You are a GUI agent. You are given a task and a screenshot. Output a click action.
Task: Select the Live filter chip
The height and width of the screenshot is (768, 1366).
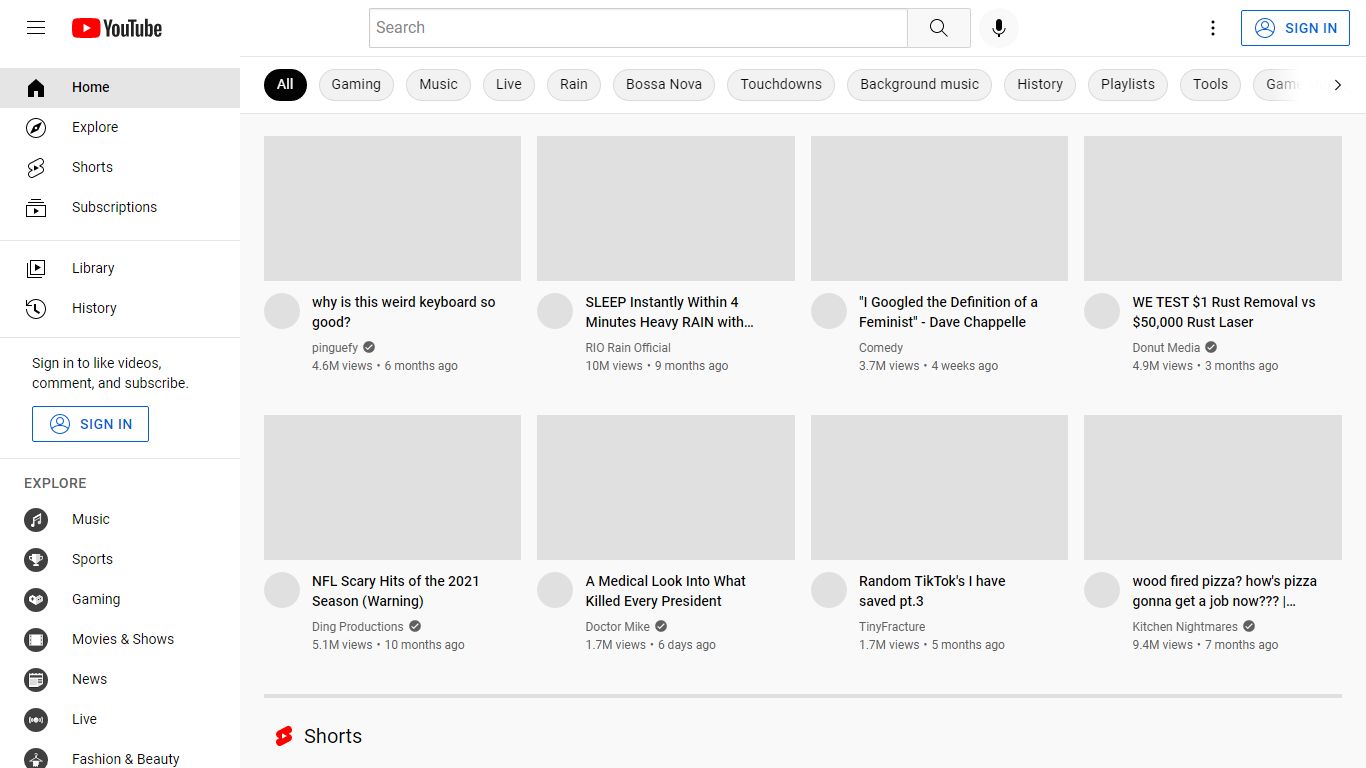coord(509,85)
